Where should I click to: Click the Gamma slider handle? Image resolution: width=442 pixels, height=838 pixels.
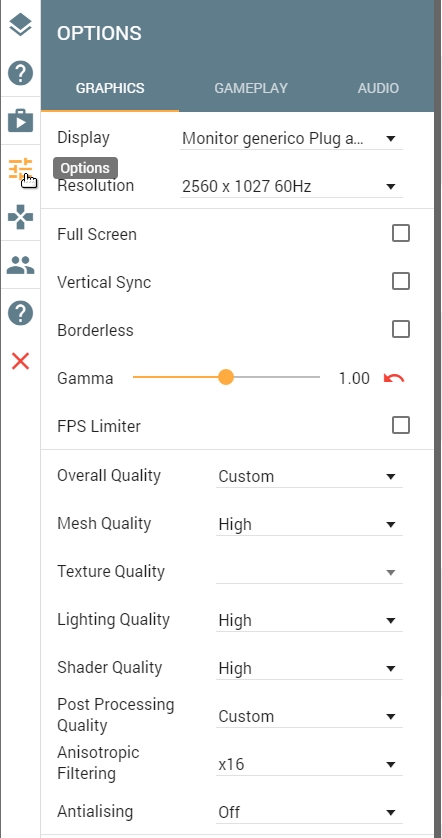click(x=226, y=377)
